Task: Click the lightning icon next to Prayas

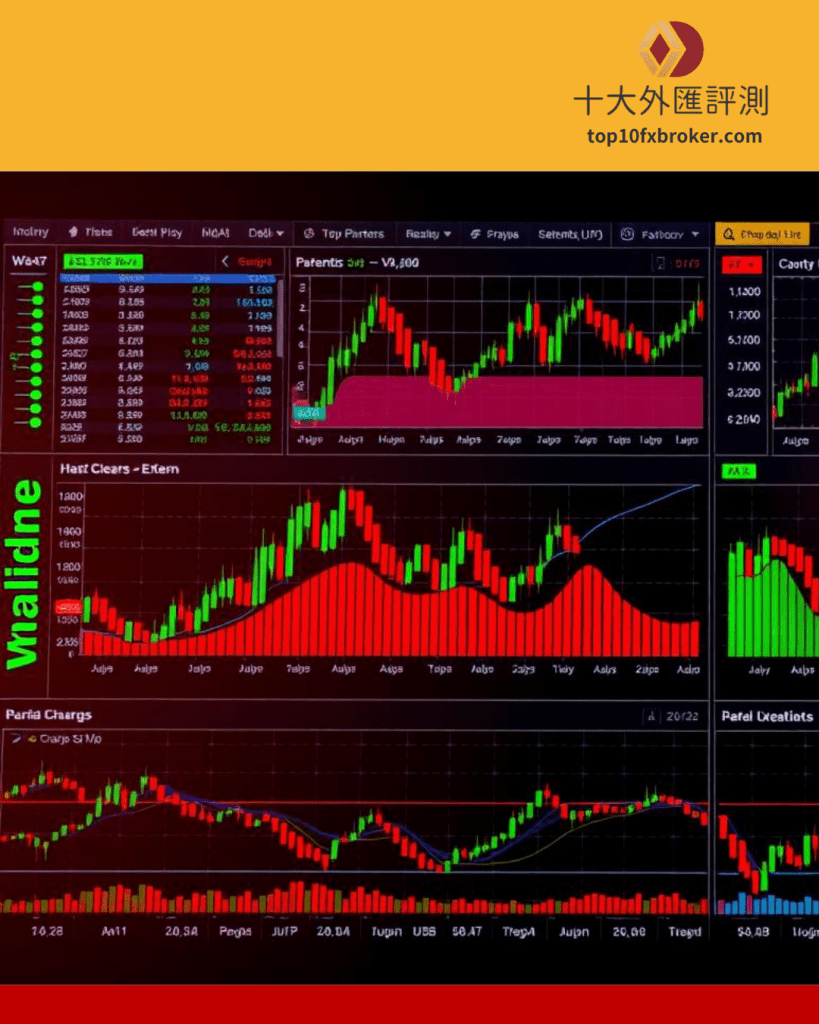Action: coord(475,234)
